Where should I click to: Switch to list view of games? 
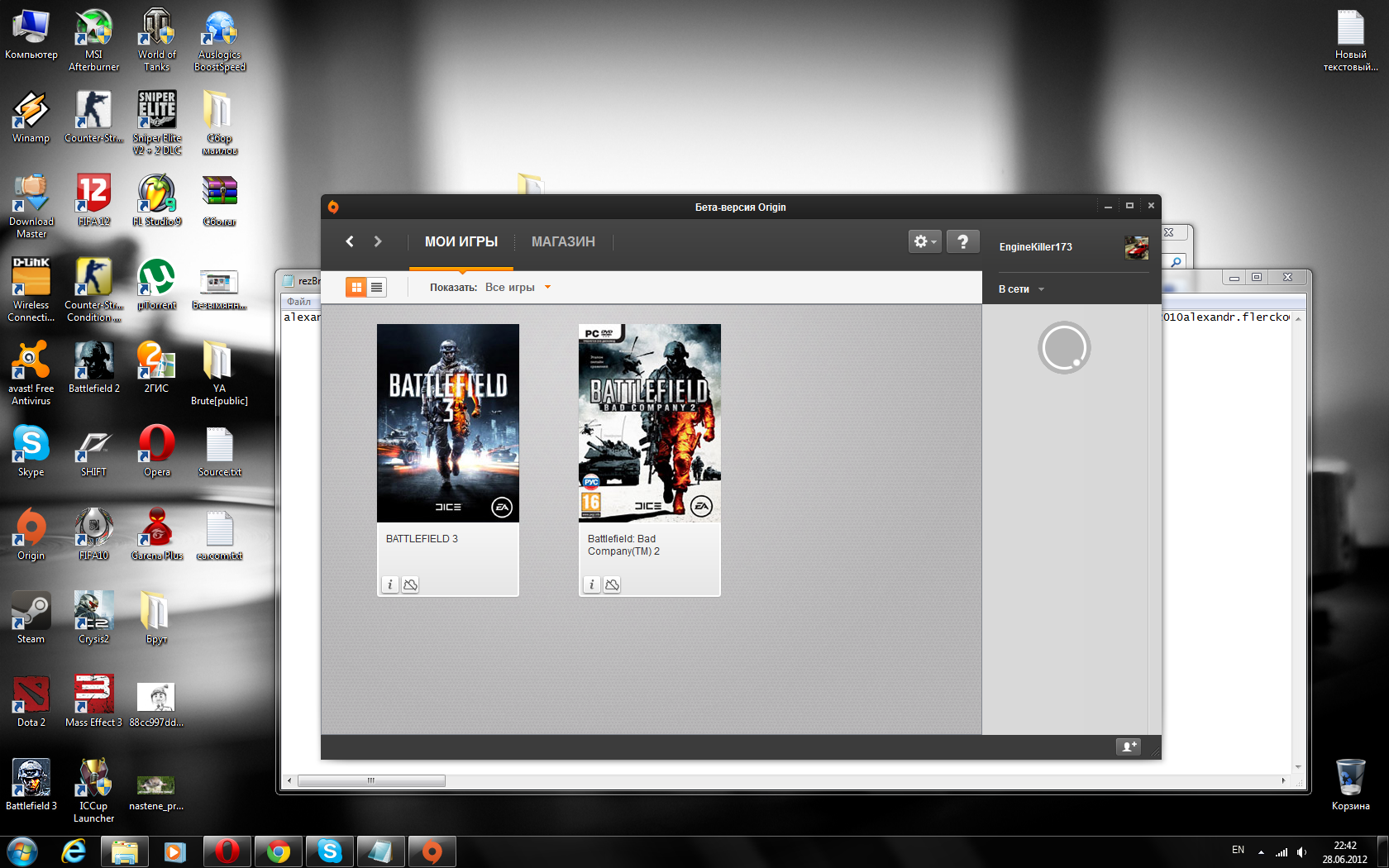coord(376,287)
